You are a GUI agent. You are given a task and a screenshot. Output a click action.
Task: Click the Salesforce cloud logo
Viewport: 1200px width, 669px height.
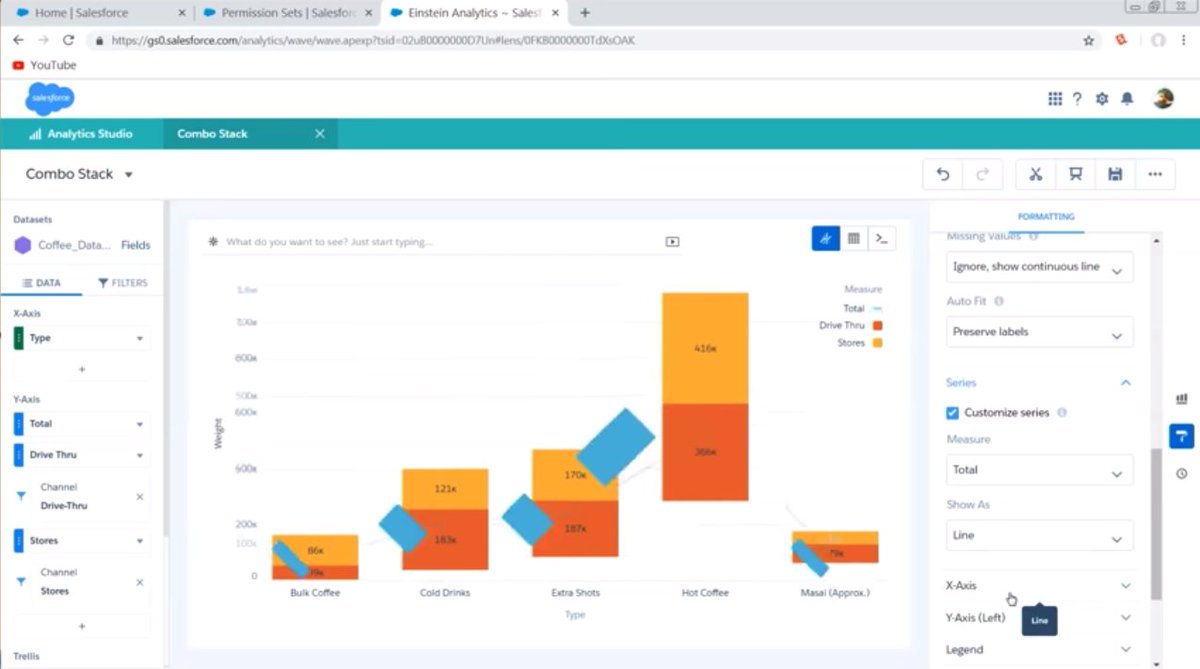pos(50,98)
